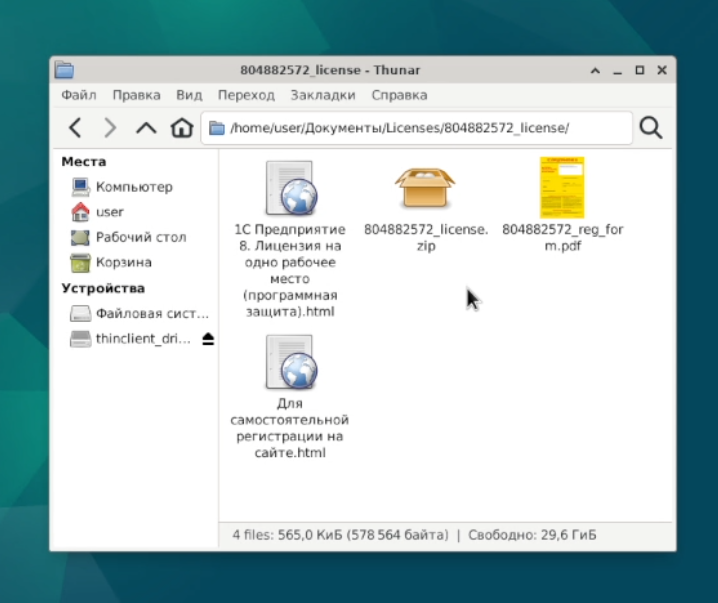The height and width of the screenshot is (603, 718).
Task: Select the 1C Предприятие license html file icon
Action: [x=292, y=188]
